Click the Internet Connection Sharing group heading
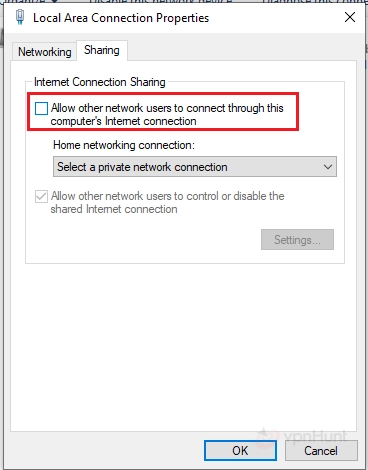Viewport: 368px width, 470px height. point(100,82)
